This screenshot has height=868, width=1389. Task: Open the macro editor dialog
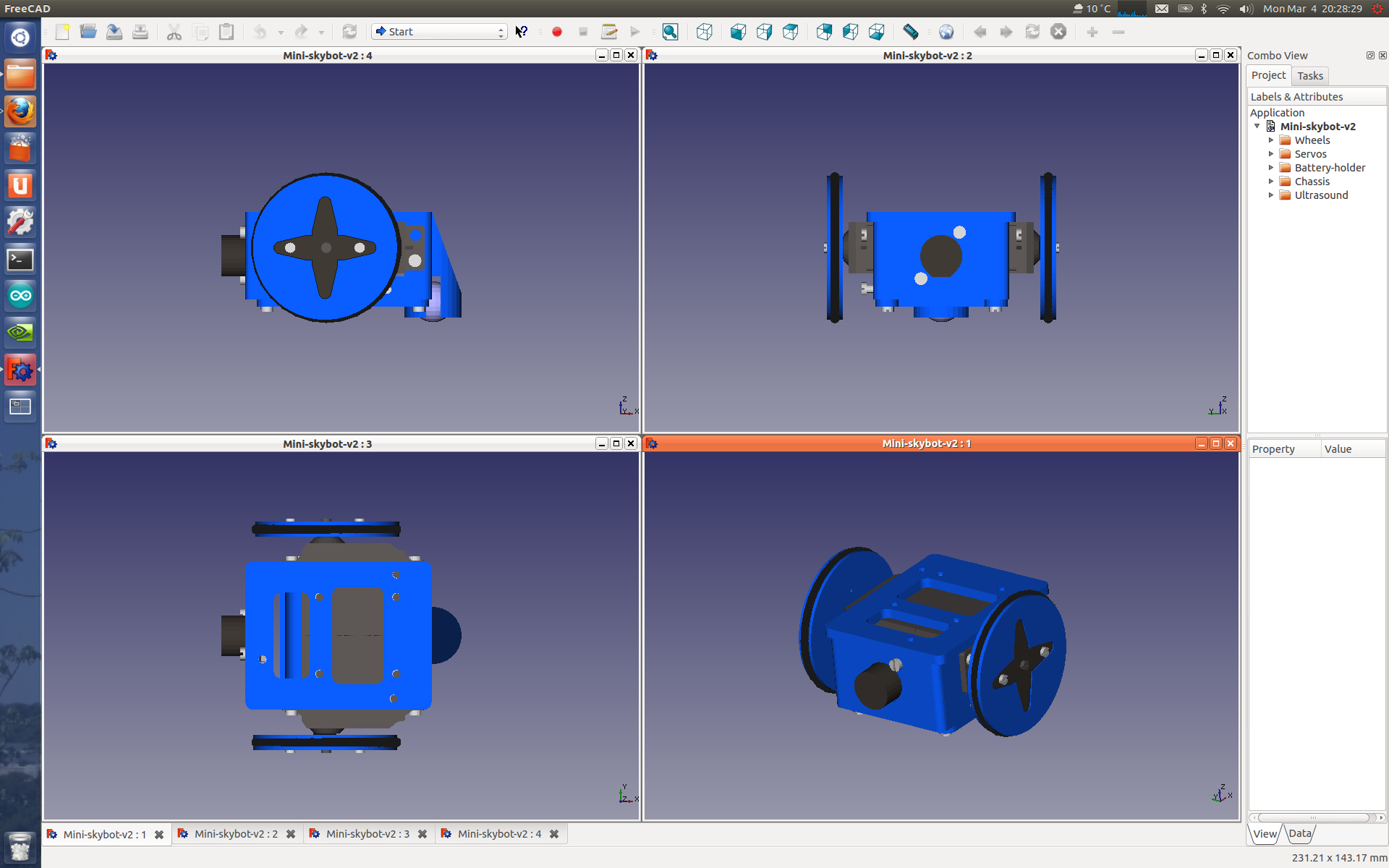point(608,32)
